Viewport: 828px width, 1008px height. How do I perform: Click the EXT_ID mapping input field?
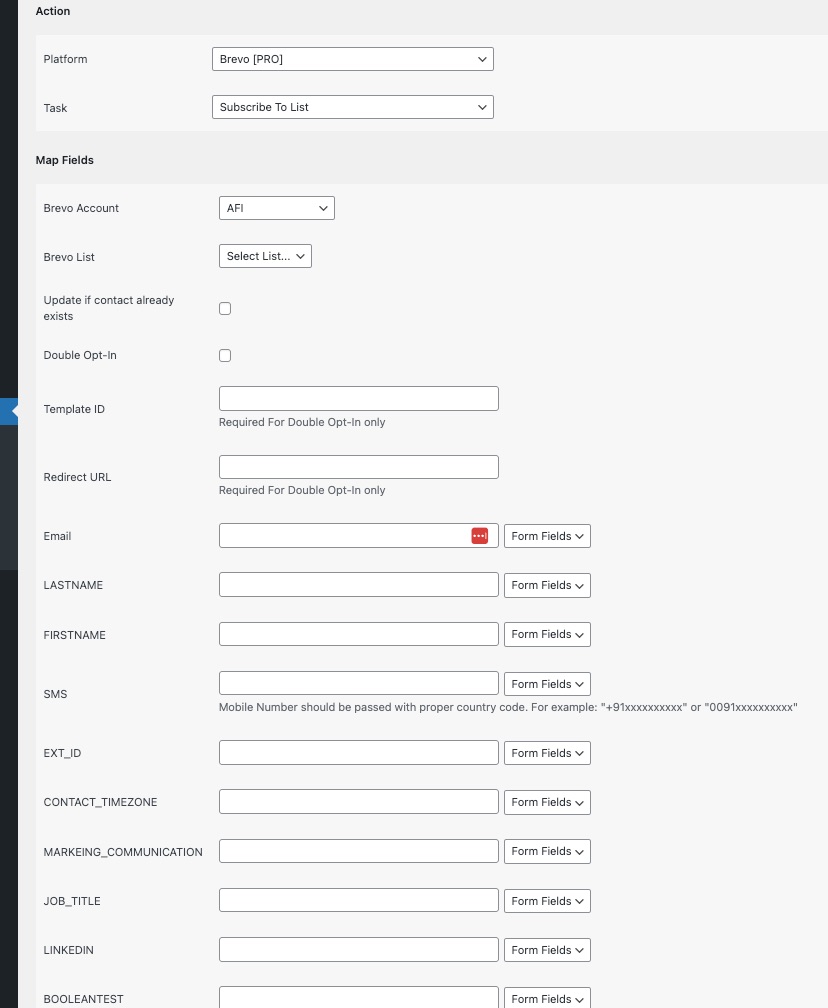click(x=359, y=753)
